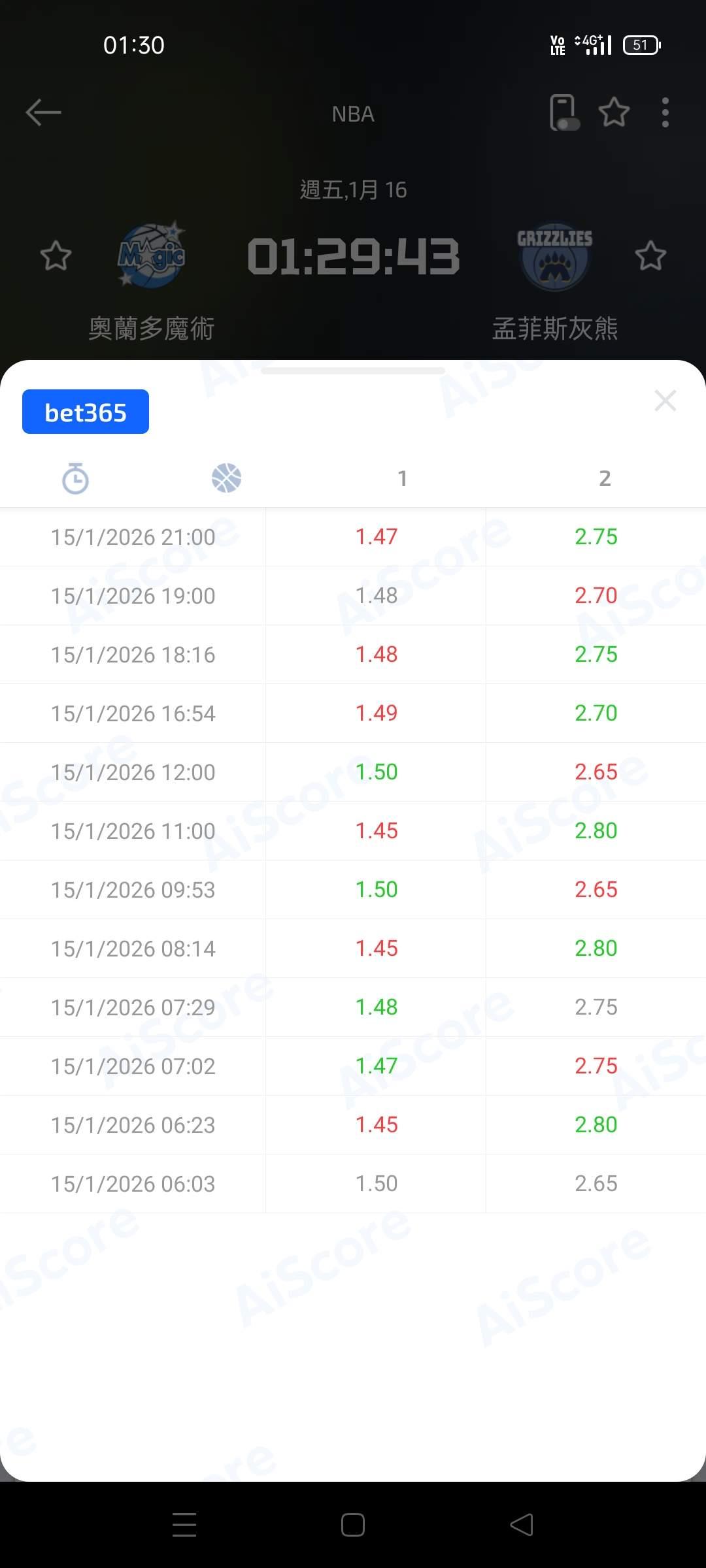Close the odds history panel

coord(665,400)
